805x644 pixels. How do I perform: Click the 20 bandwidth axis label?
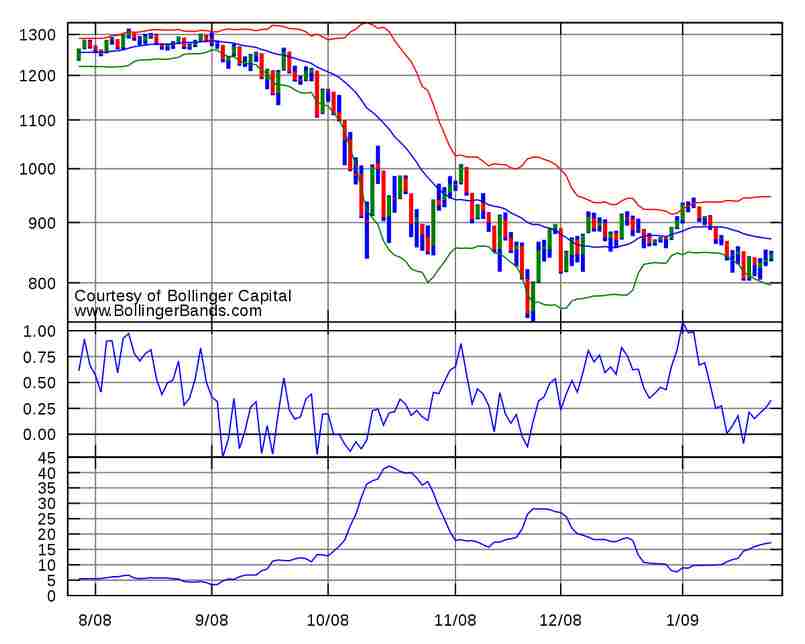coord(47,535)
